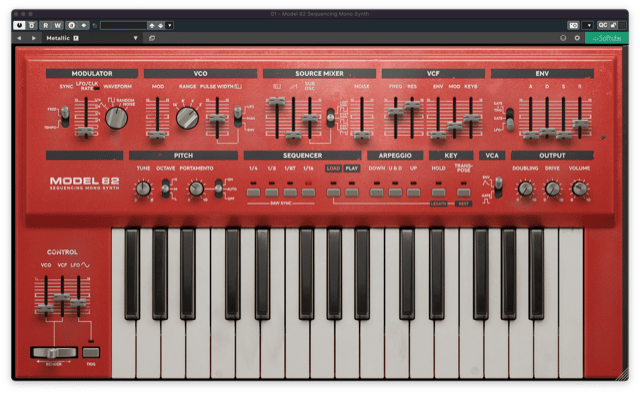Click the KEY HOLD button

click(438, 192)
